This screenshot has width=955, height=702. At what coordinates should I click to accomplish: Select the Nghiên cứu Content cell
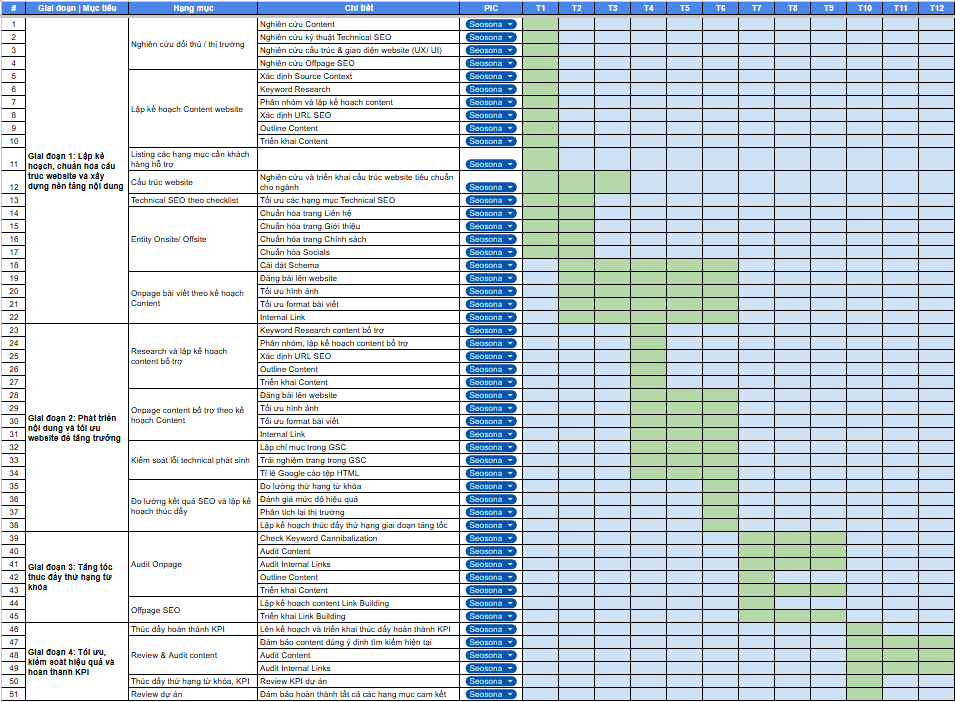(359, 24)
